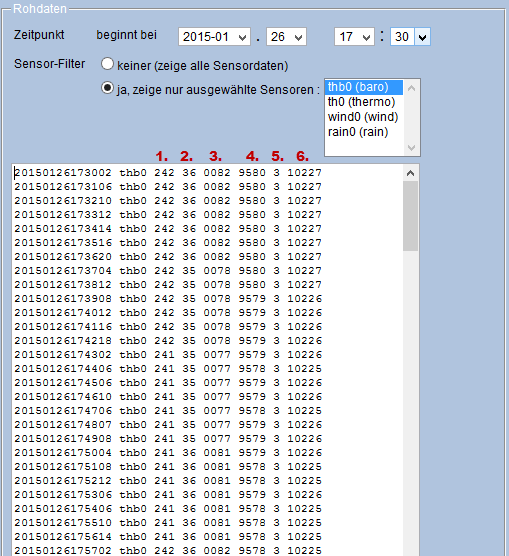509x556 pixels.
Task: Select thb0 (baro) in the sensor list
Action: tap(364, 87)
